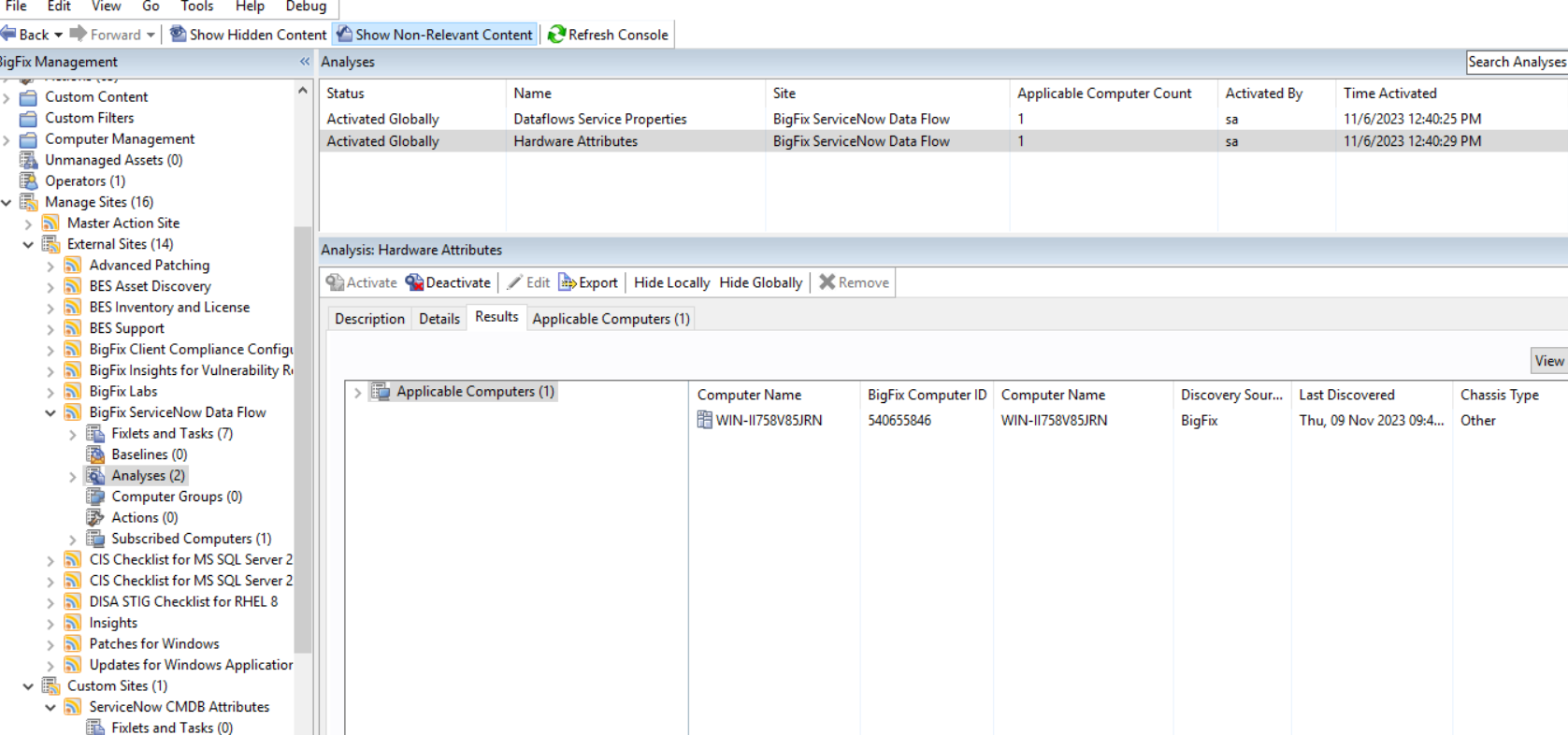
Task: Click the Search Analyses field
Action: pyautogui.click(x=1517, y=62)
